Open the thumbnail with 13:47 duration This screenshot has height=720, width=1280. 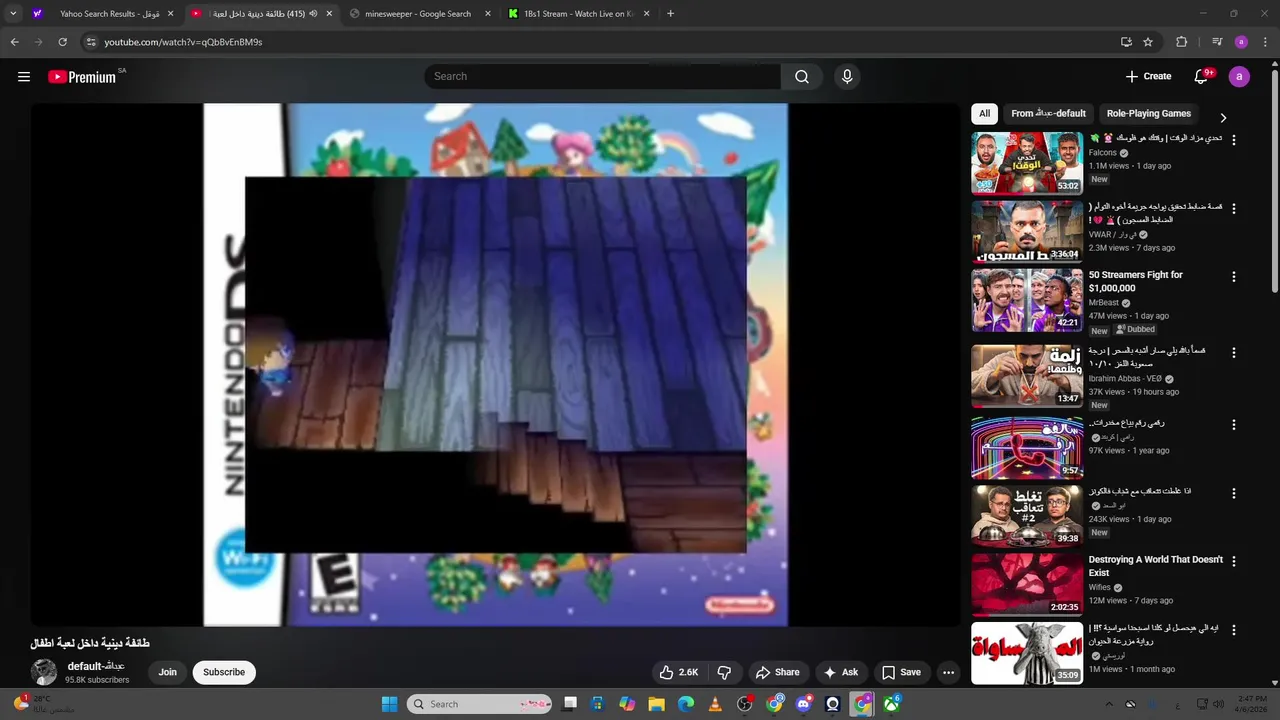click(1027, 376)
